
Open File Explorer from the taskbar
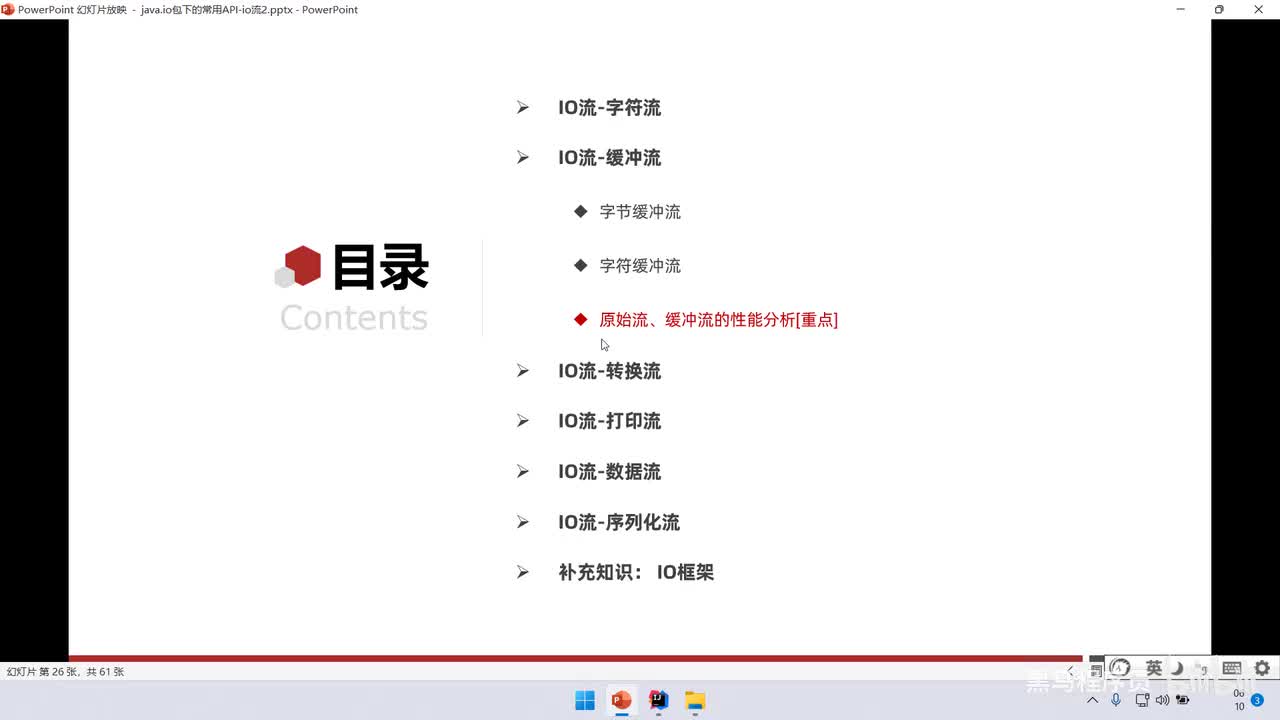click(695, 701)
